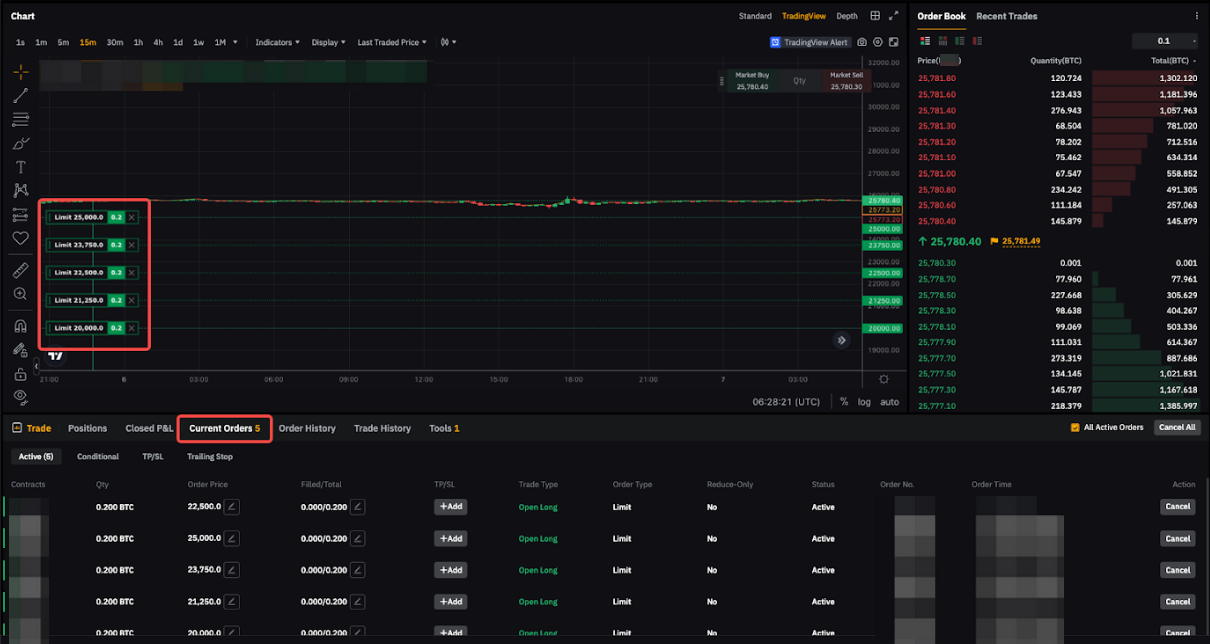Uncheck the All Active Orders checkbox

[1075, 428]
